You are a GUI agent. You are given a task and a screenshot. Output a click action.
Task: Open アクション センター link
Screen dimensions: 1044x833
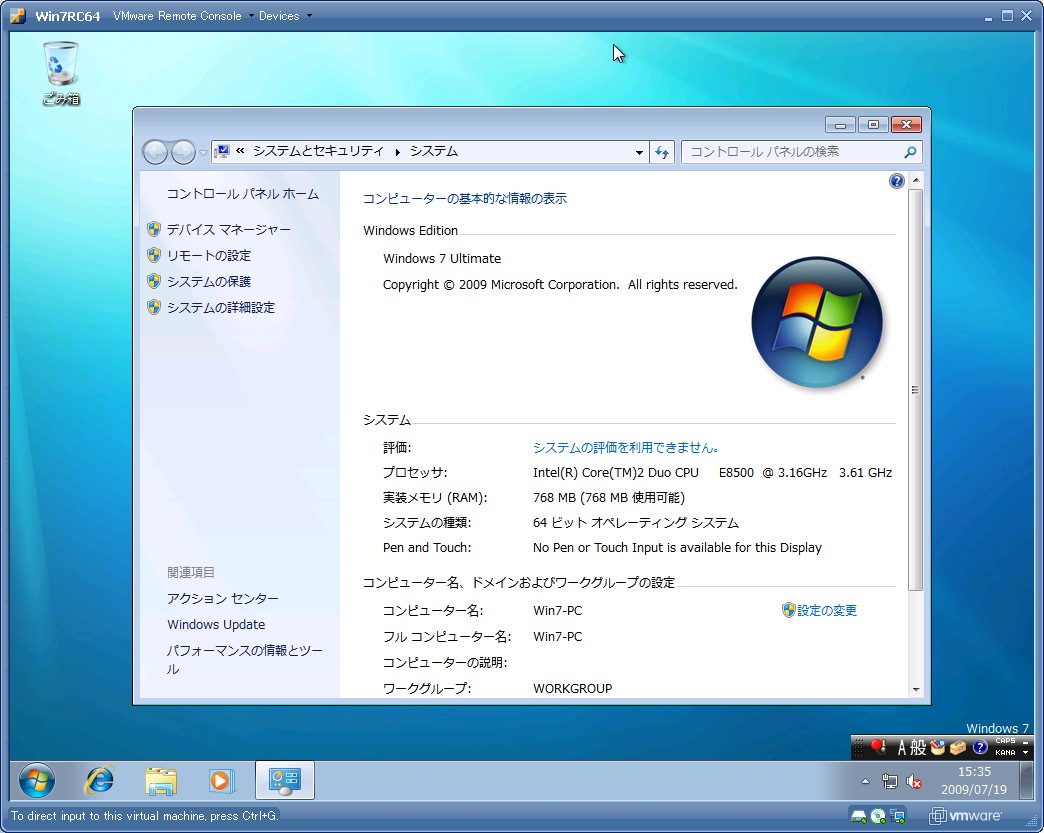(x=222, y=599)
